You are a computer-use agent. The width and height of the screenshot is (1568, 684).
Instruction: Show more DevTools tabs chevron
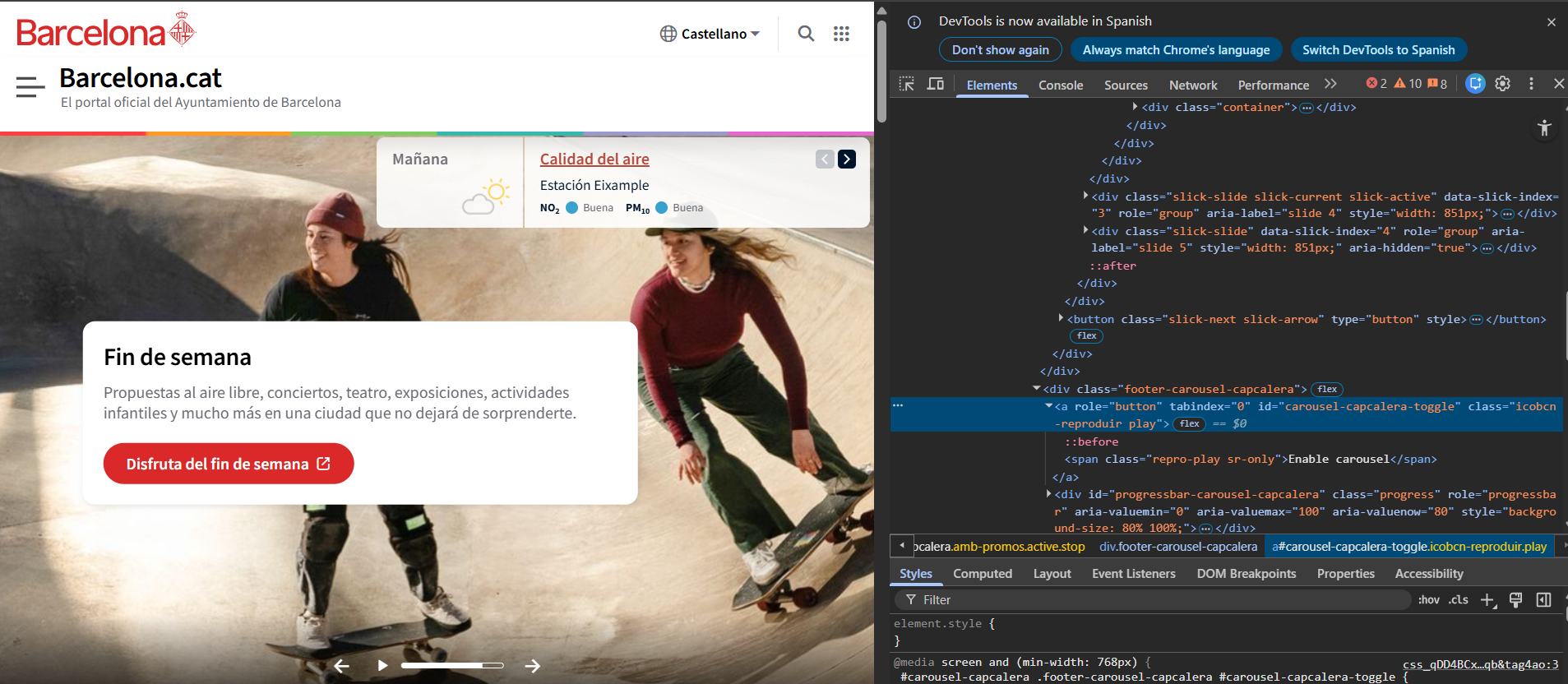tap(1330, 84)
